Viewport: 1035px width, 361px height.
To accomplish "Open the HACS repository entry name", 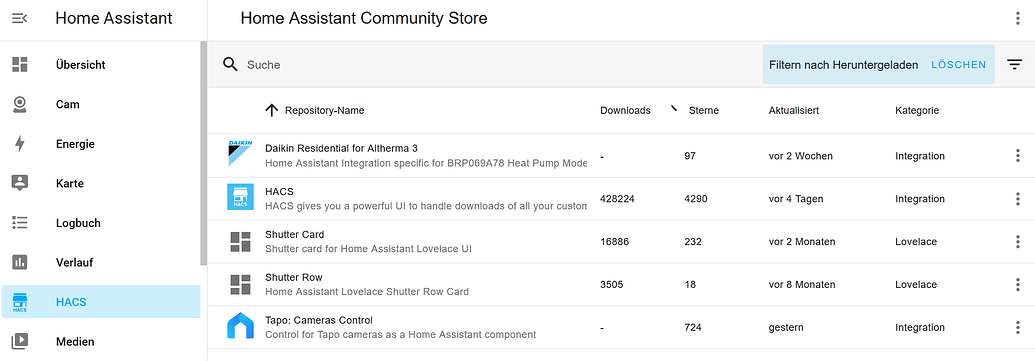I will point(279,191).
